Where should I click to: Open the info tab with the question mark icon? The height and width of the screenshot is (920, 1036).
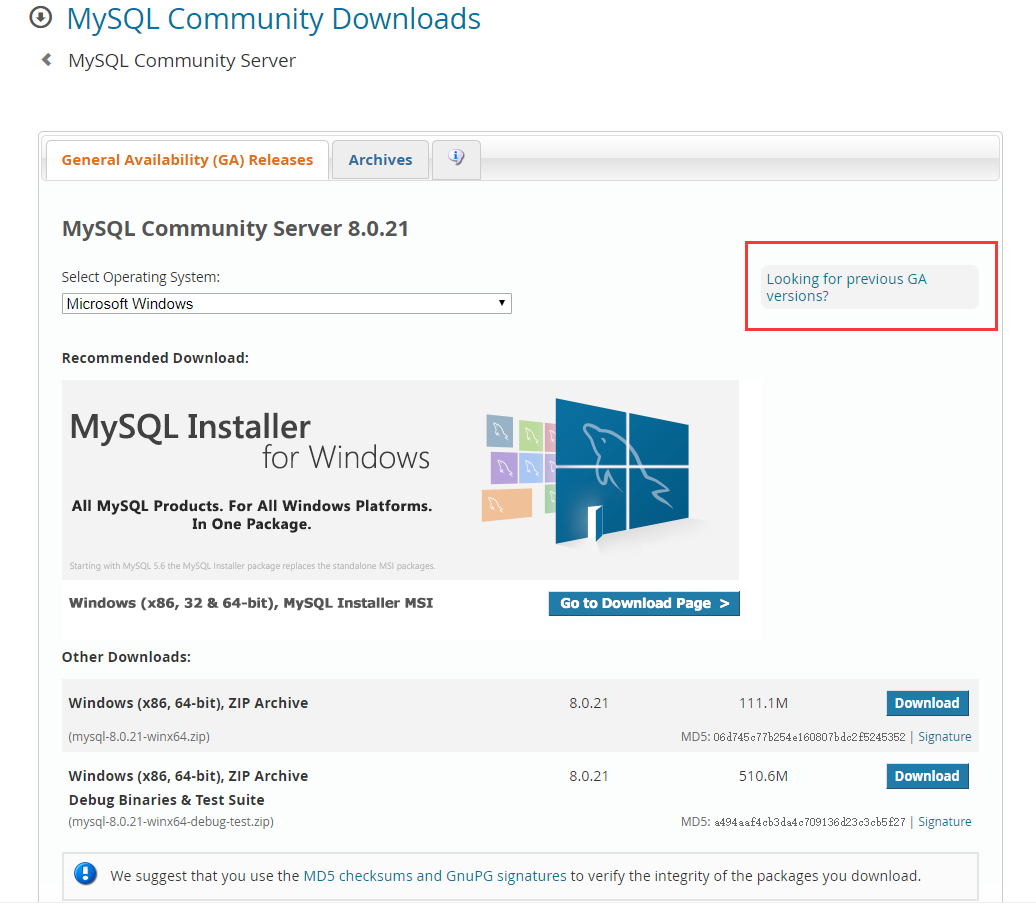(456, 160)
